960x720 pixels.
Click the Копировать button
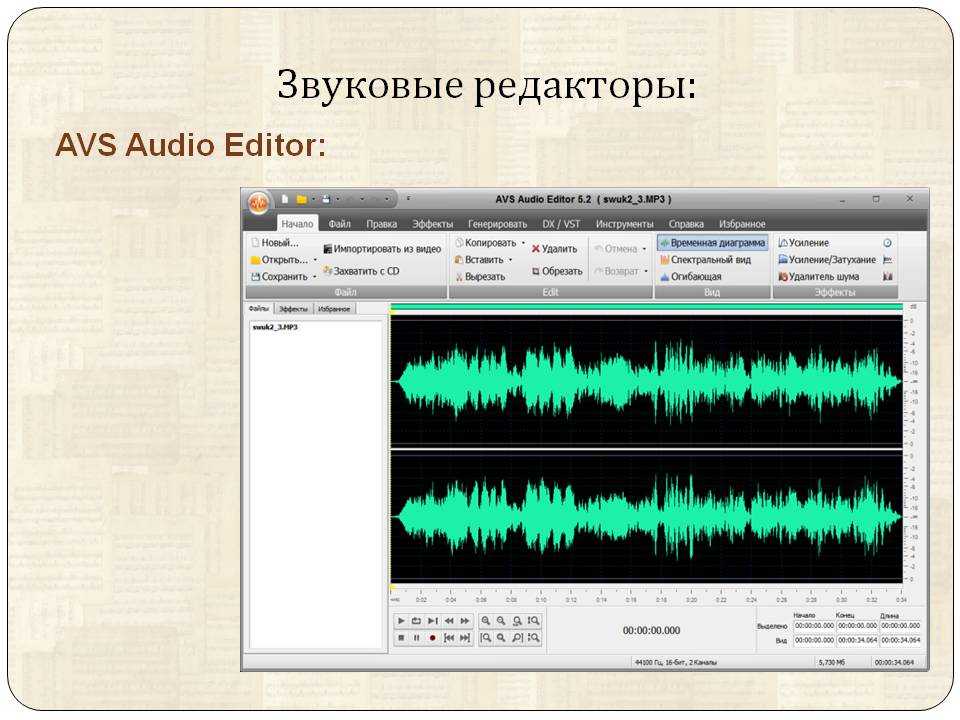486,243
